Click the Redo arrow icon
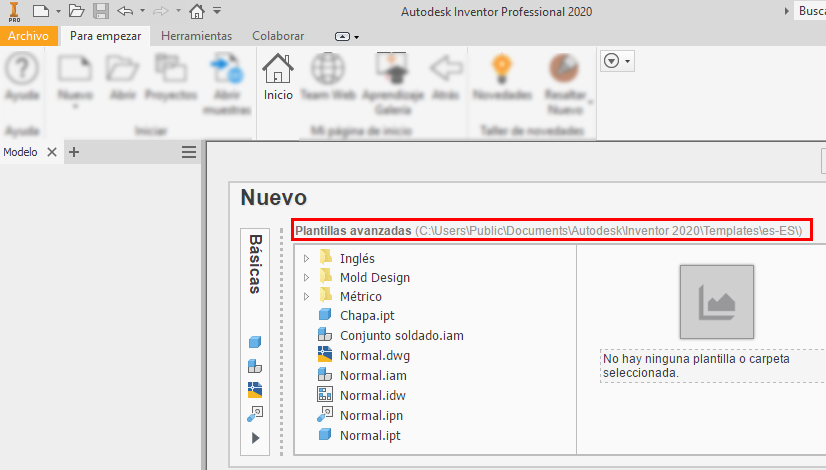Screen dimensions: 826x470 coord(161,11)
